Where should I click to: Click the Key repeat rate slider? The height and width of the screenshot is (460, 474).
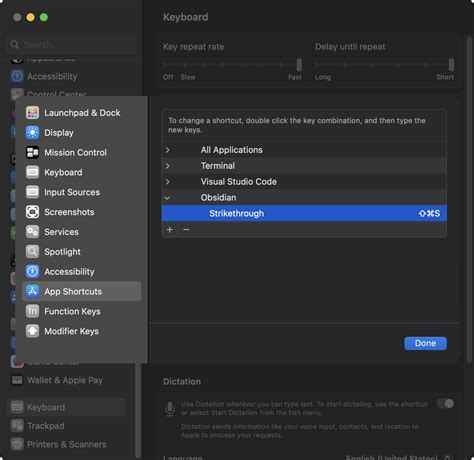[232, 65]
